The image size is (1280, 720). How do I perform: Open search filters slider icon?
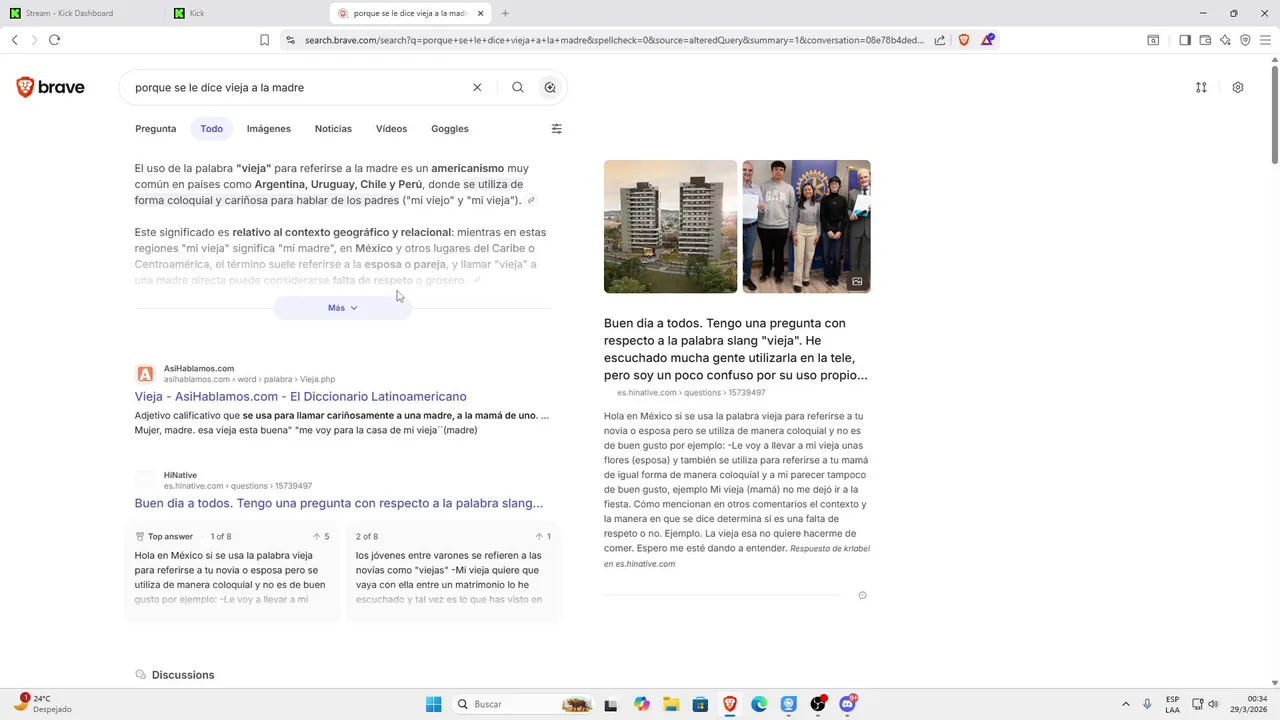[557, 129]
